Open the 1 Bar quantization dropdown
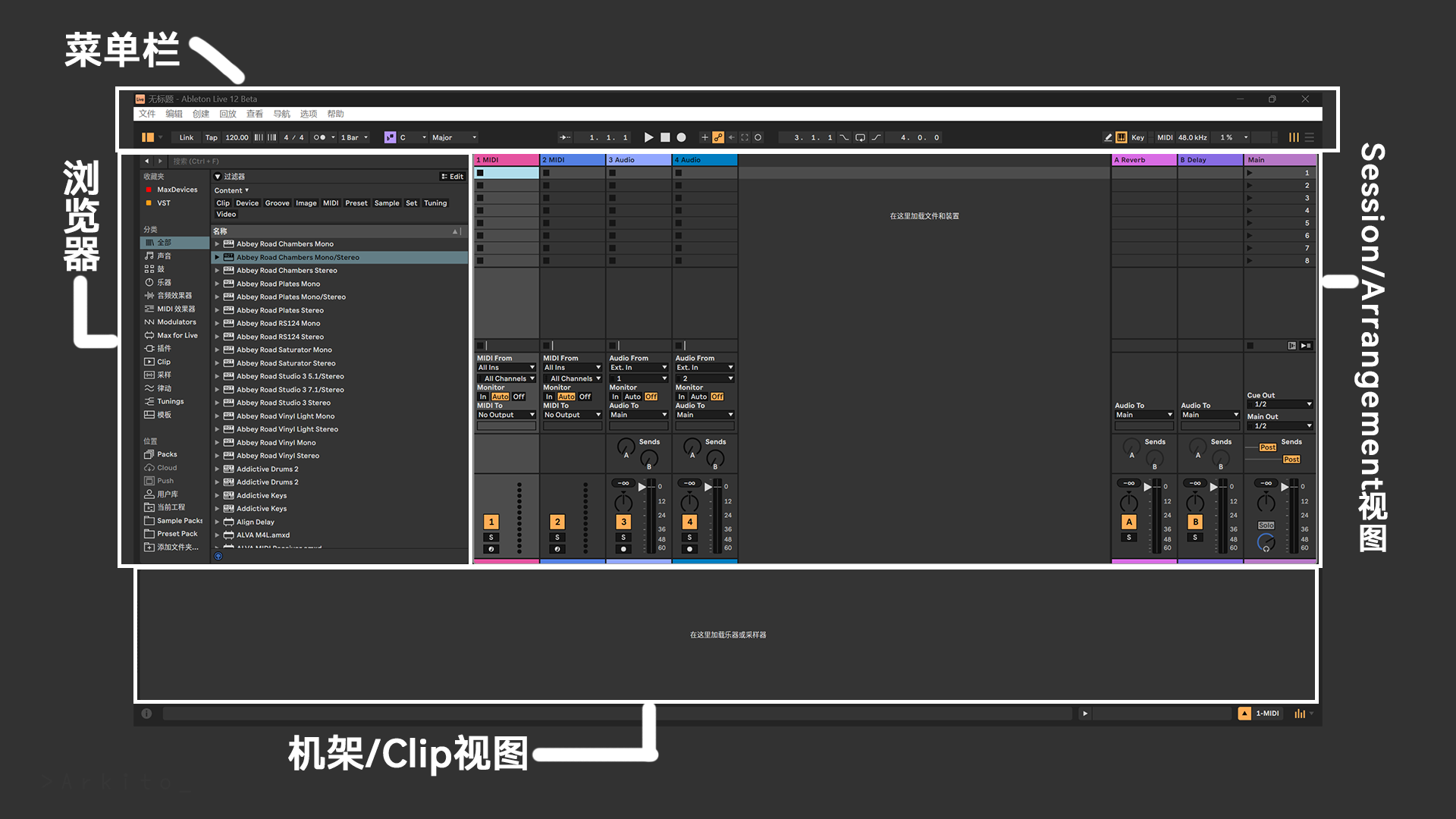Viewport: 1456px width, 819px height. [x=354, y=137]
